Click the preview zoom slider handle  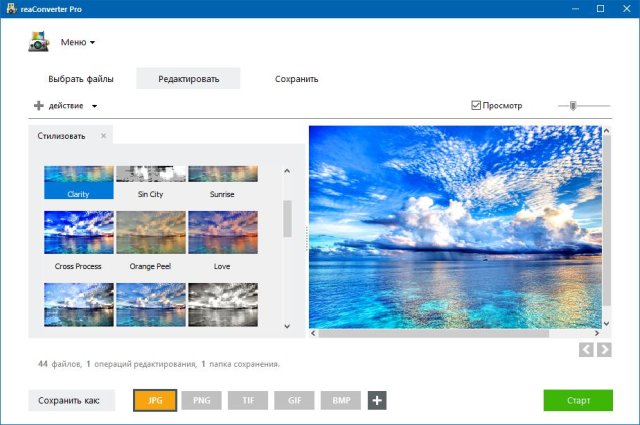pos(573,105)
